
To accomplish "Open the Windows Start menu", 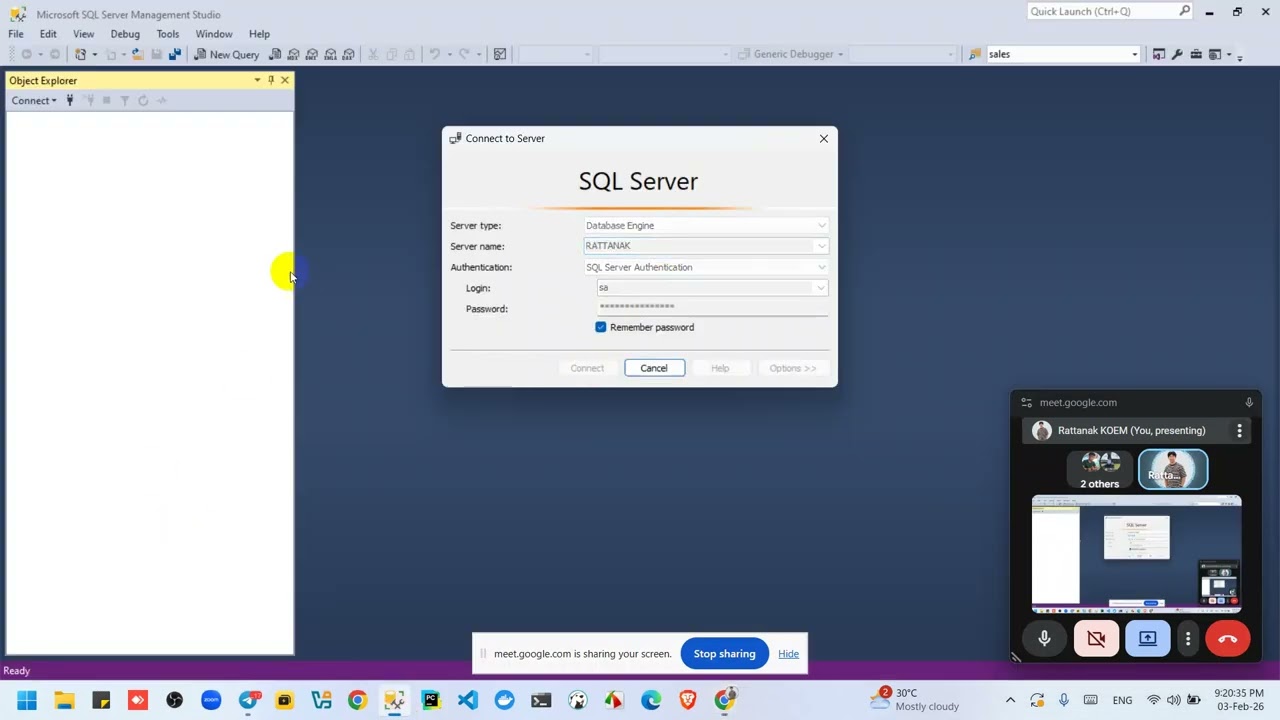I will [x=27, y=700].
